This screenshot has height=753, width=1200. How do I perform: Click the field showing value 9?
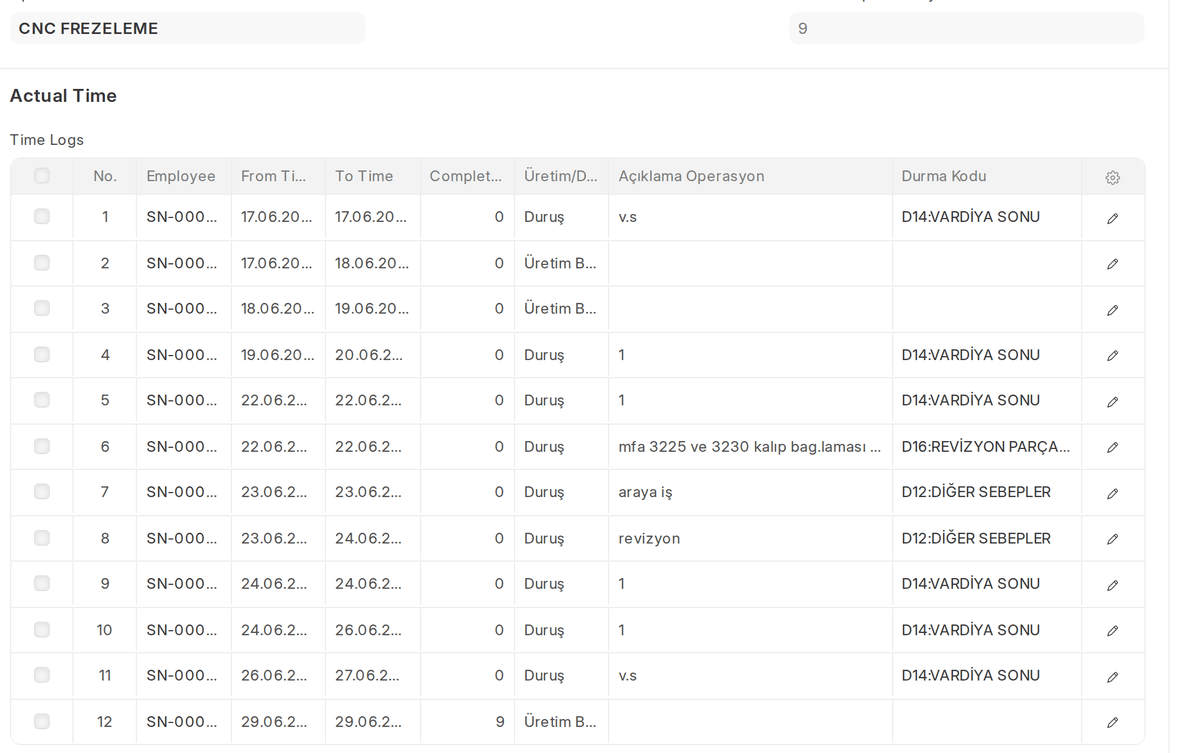(x=967, y=28)
